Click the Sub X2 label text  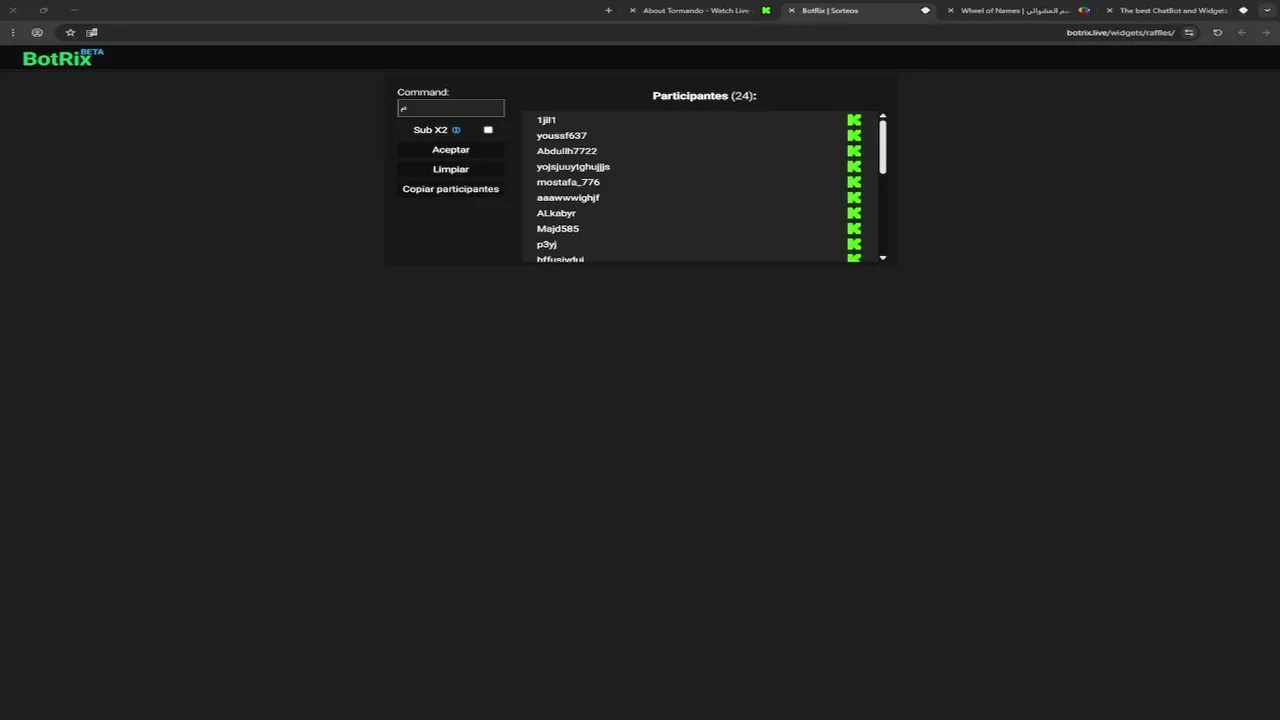click(x=430, y=130)
